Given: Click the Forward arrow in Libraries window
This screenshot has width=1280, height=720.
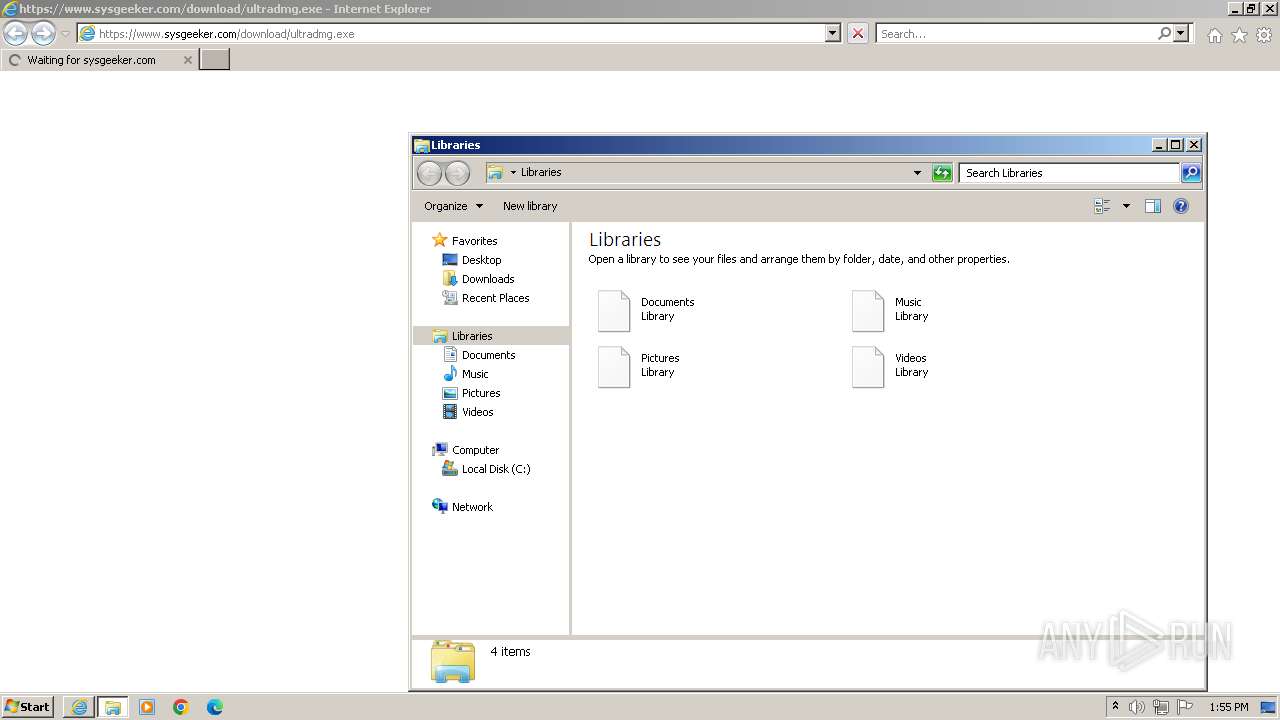Looking at the screenshot, I should click(x=457, y=173).
